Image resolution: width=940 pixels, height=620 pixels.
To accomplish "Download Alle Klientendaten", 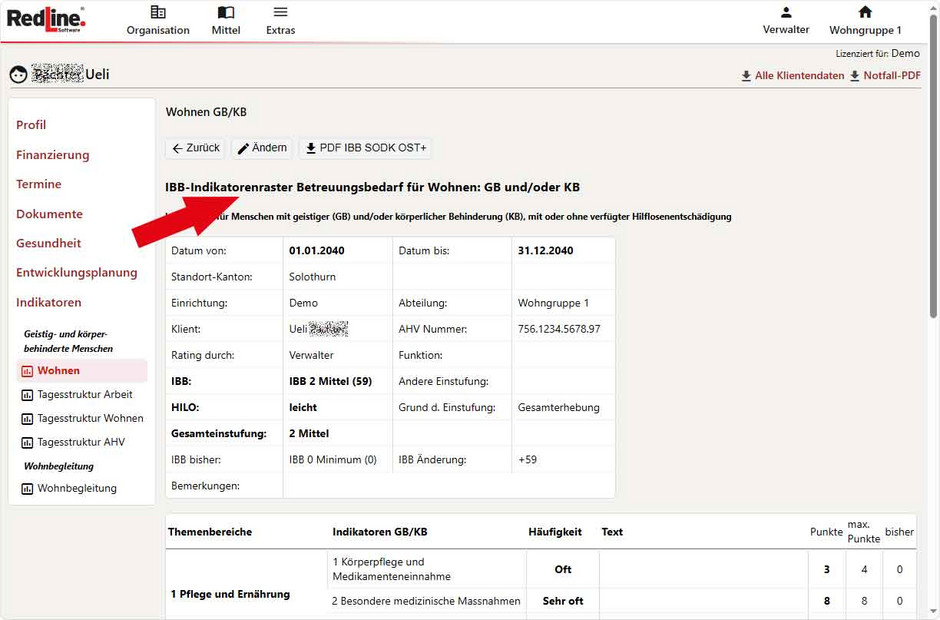I will click(x=792, y=76).
